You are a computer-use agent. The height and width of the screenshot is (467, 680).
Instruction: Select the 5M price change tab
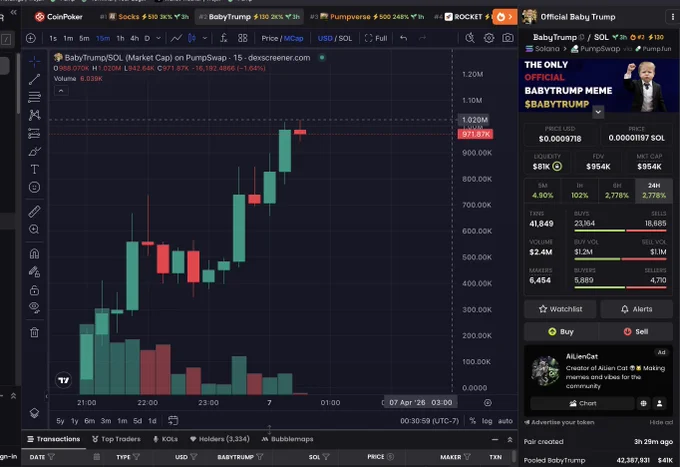[x=543, y=191]
